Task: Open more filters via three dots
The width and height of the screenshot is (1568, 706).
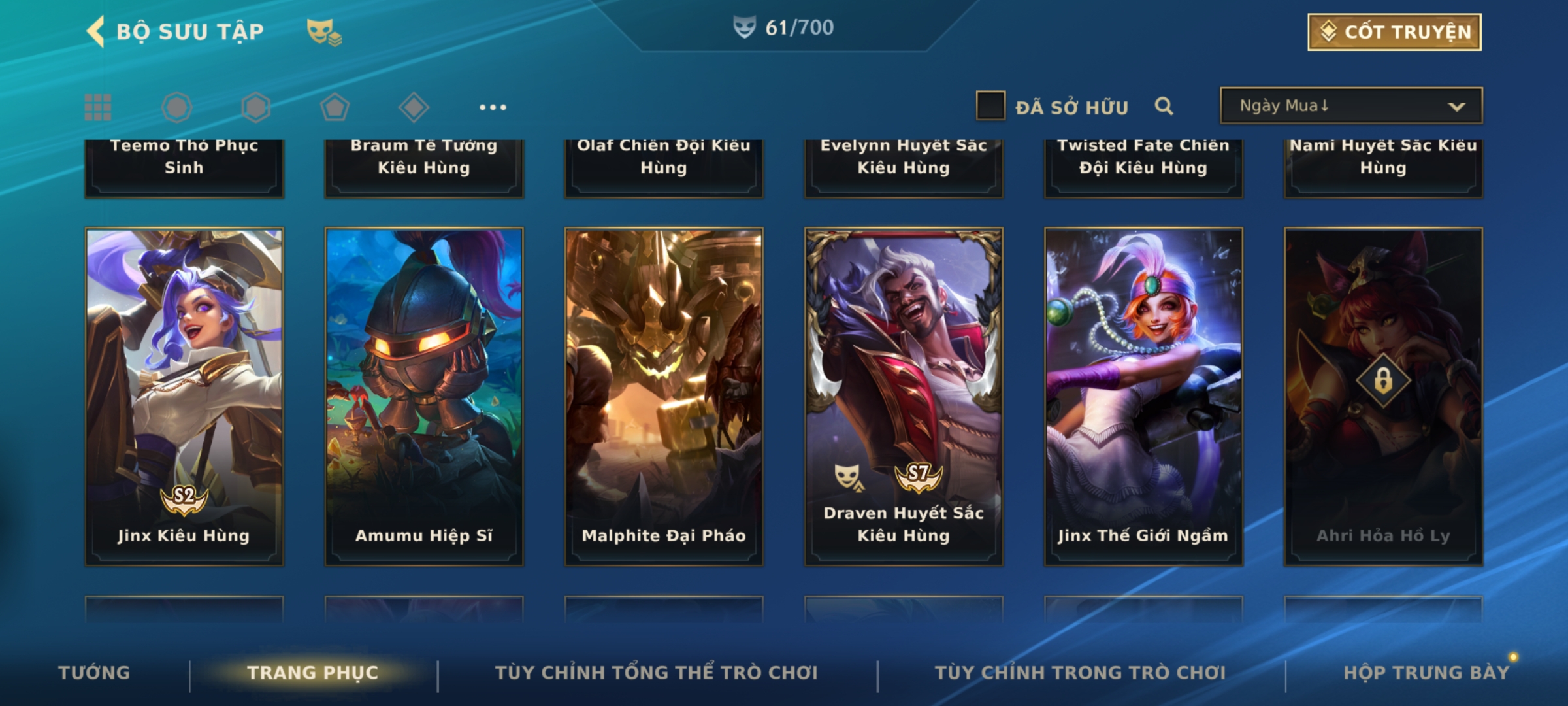Action: pos(493,107)
